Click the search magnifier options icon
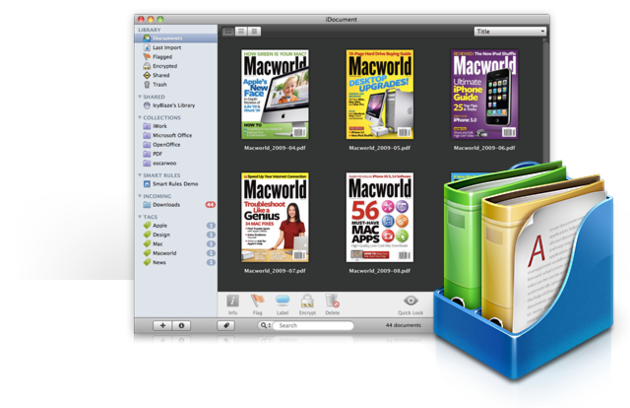The image size is (630, 408). click(265, 325)
